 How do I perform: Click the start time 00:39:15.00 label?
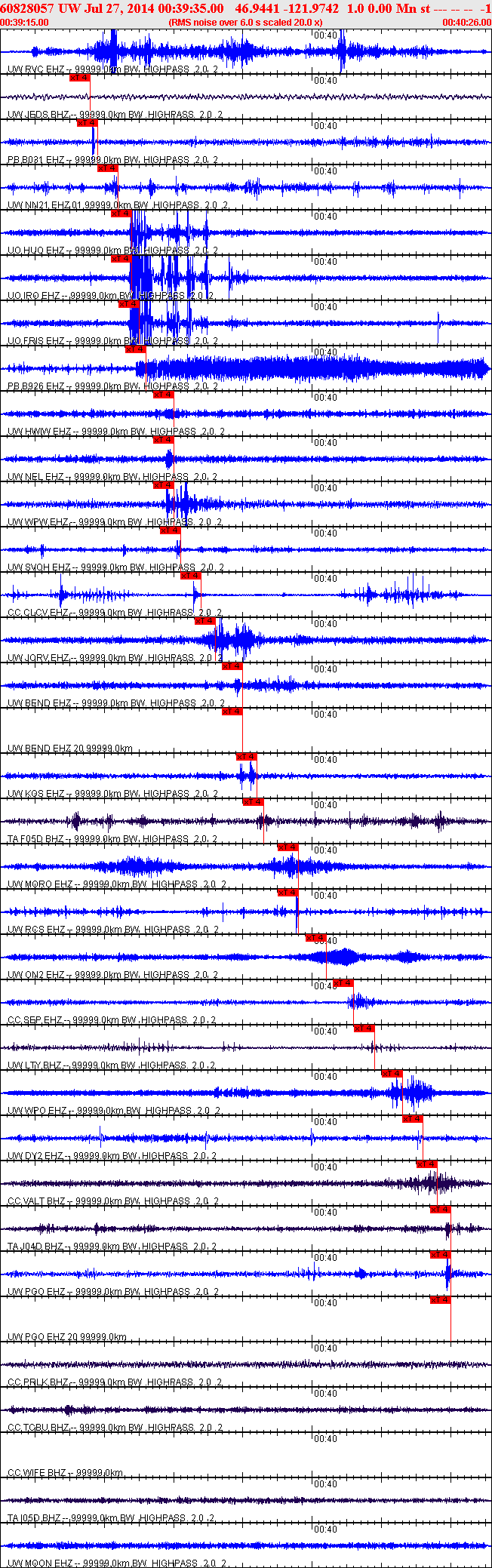[x=24, y=23]
